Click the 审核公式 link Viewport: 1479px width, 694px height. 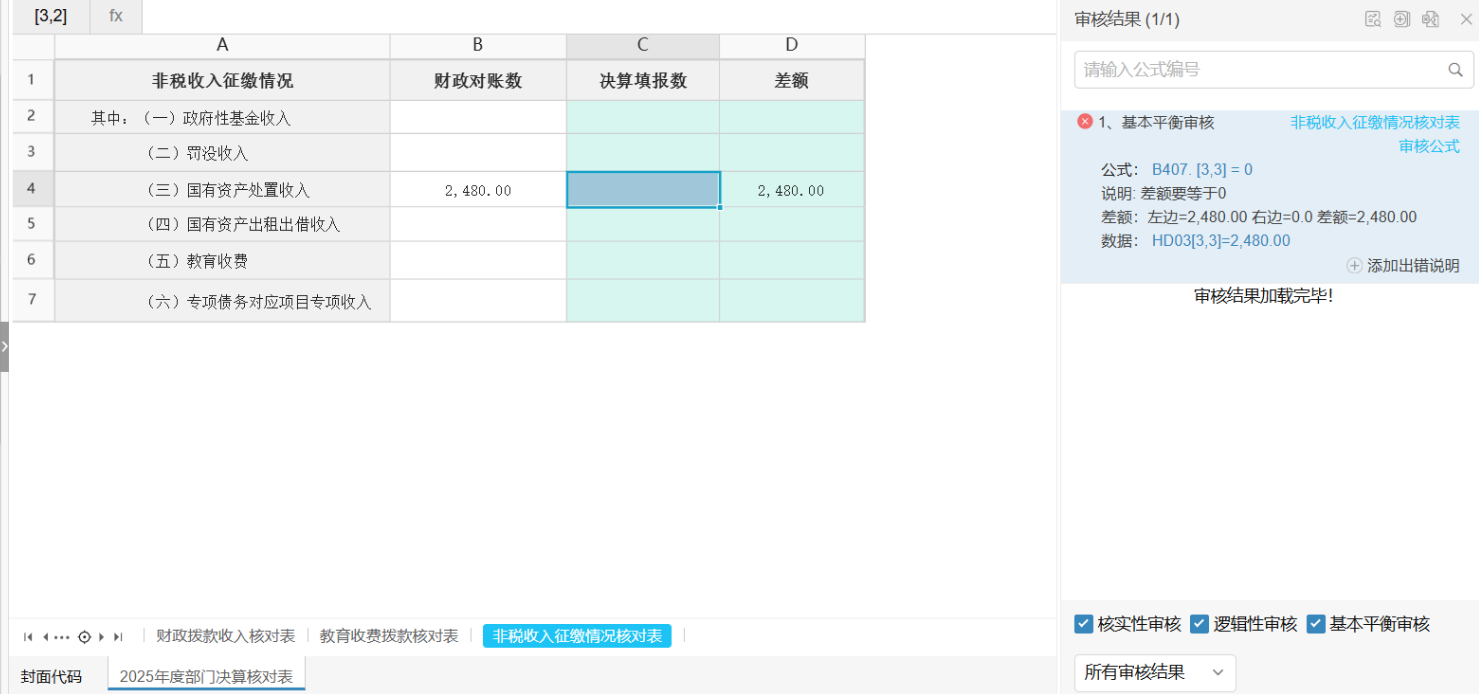point(1429,146)
